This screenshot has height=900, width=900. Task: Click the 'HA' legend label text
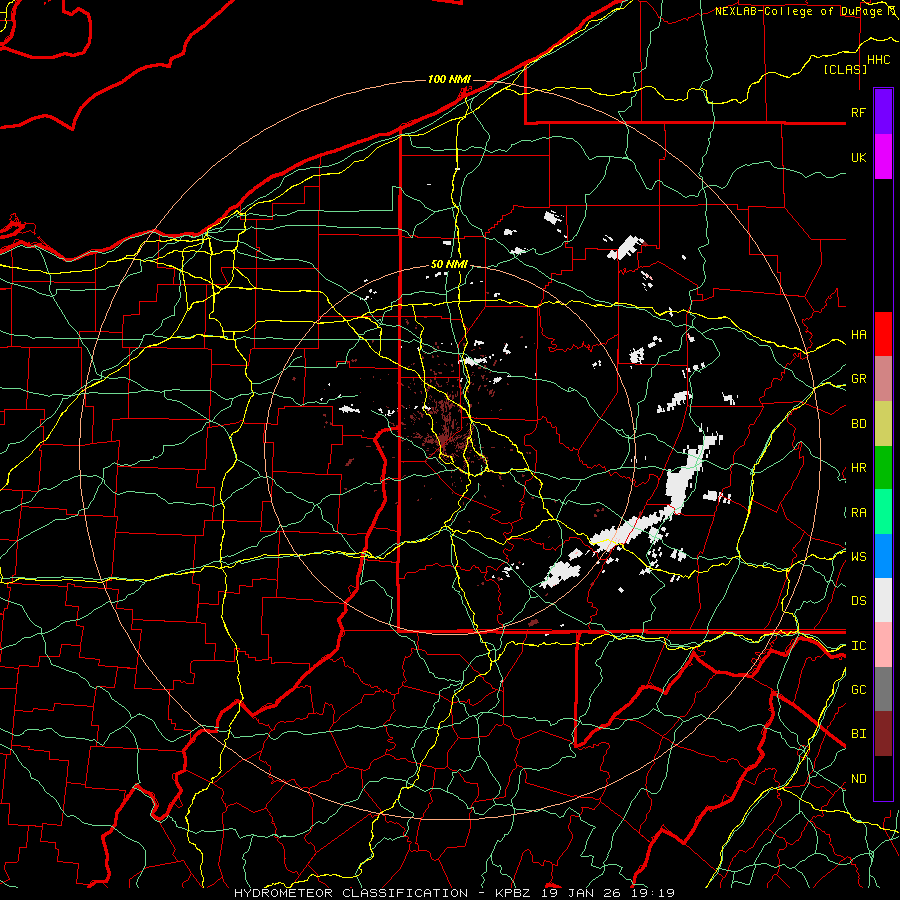[x=858, y=335]
